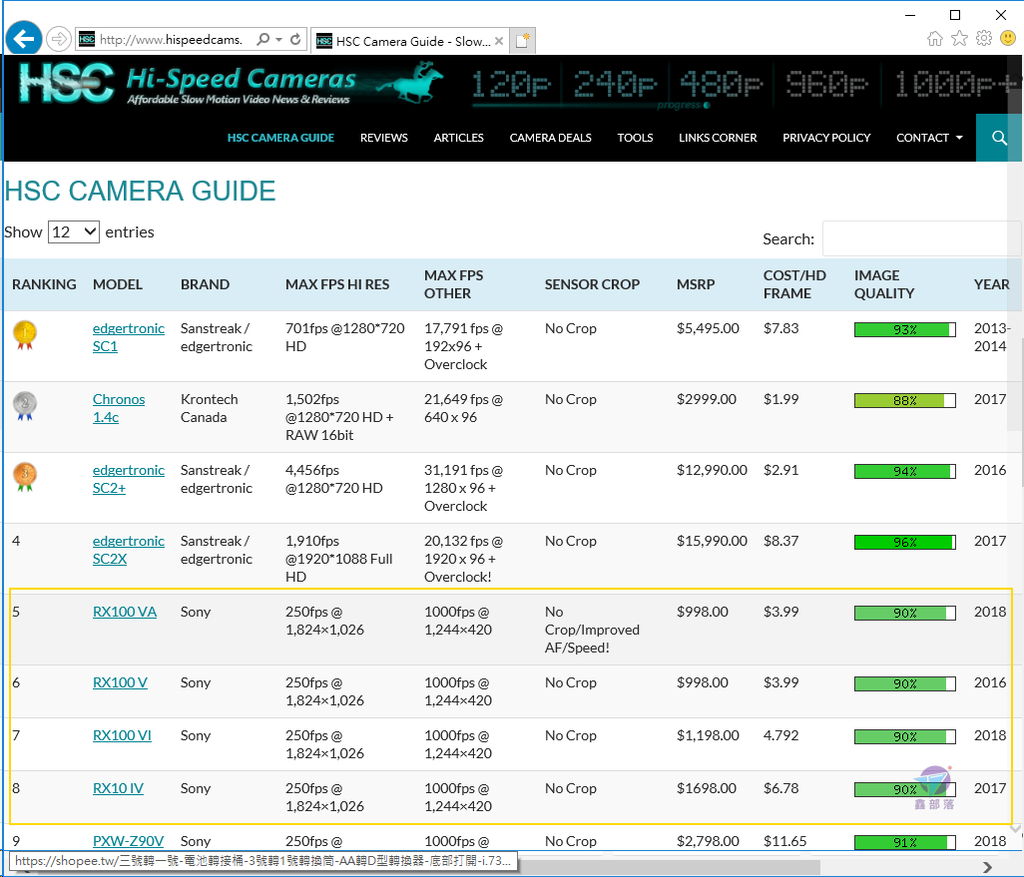The width and height of the screenshot is (1024, 877).
Task: Click the 93% image quality bar
Action: 904,330
